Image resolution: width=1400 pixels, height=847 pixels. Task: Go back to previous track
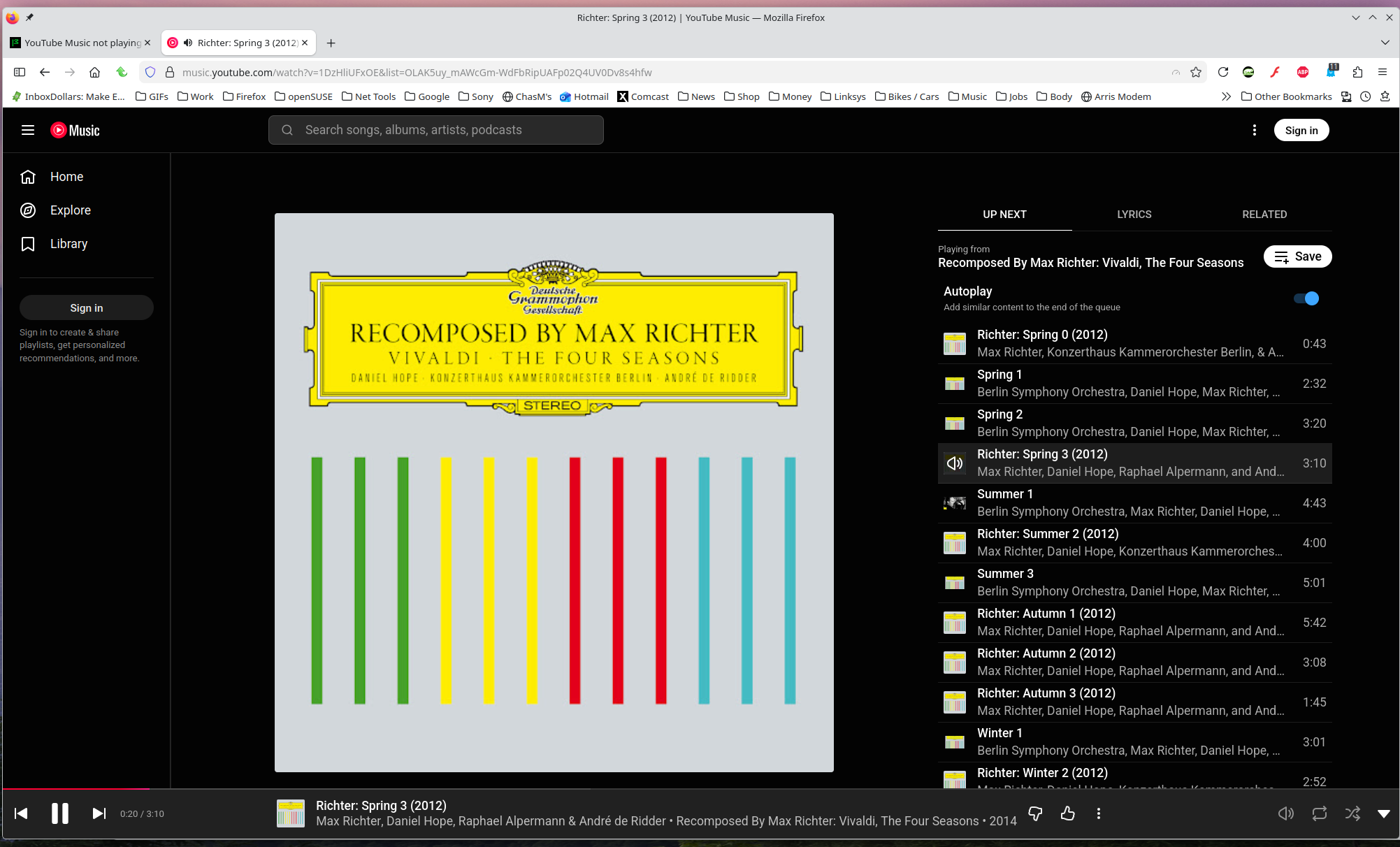21,813
